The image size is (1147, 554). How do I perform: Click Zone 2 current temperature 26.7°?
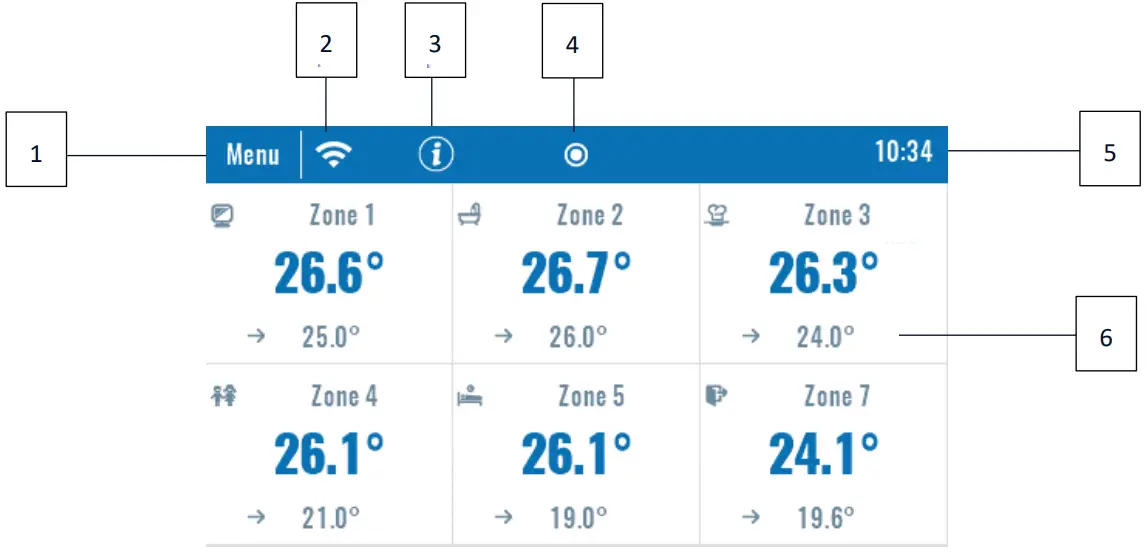(575, 273)
